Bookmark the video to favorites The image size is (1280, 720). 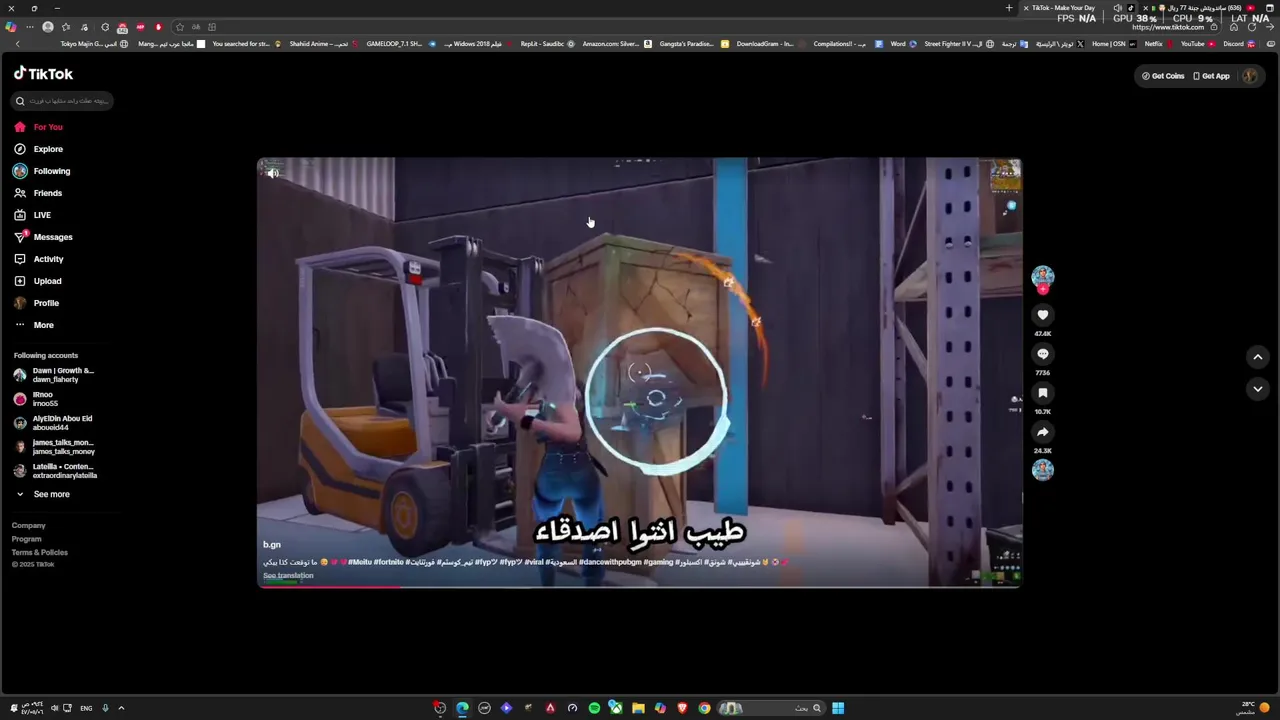click(x=1043, y=393)
